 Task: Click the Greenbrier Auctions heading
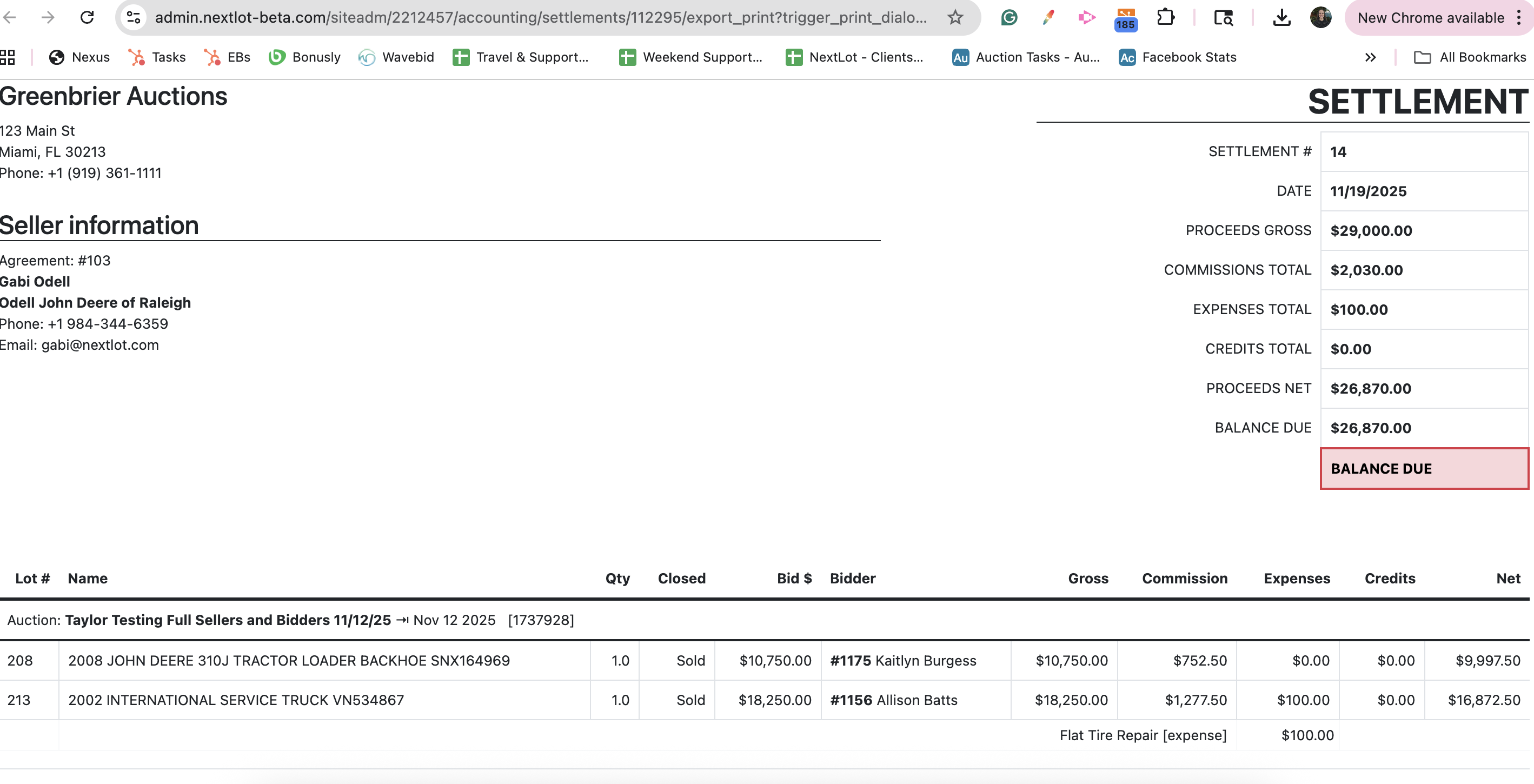[113, 96]
